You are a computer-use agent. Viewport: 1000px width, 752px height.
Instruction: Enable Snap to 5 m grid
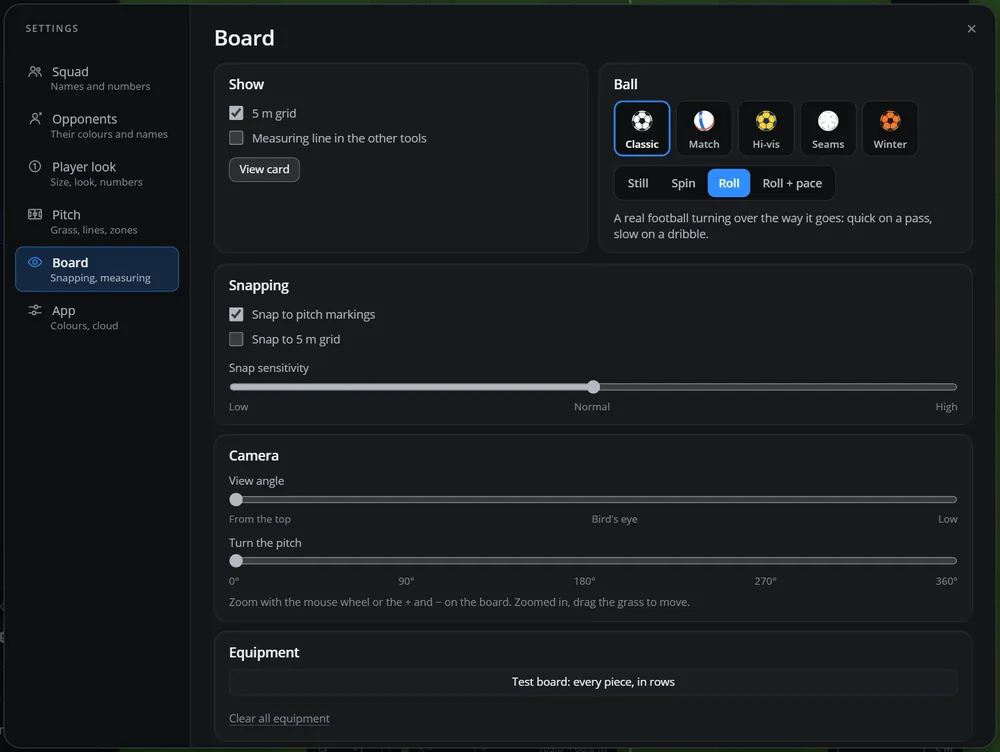pyautogui.click(x=236, y=339)
